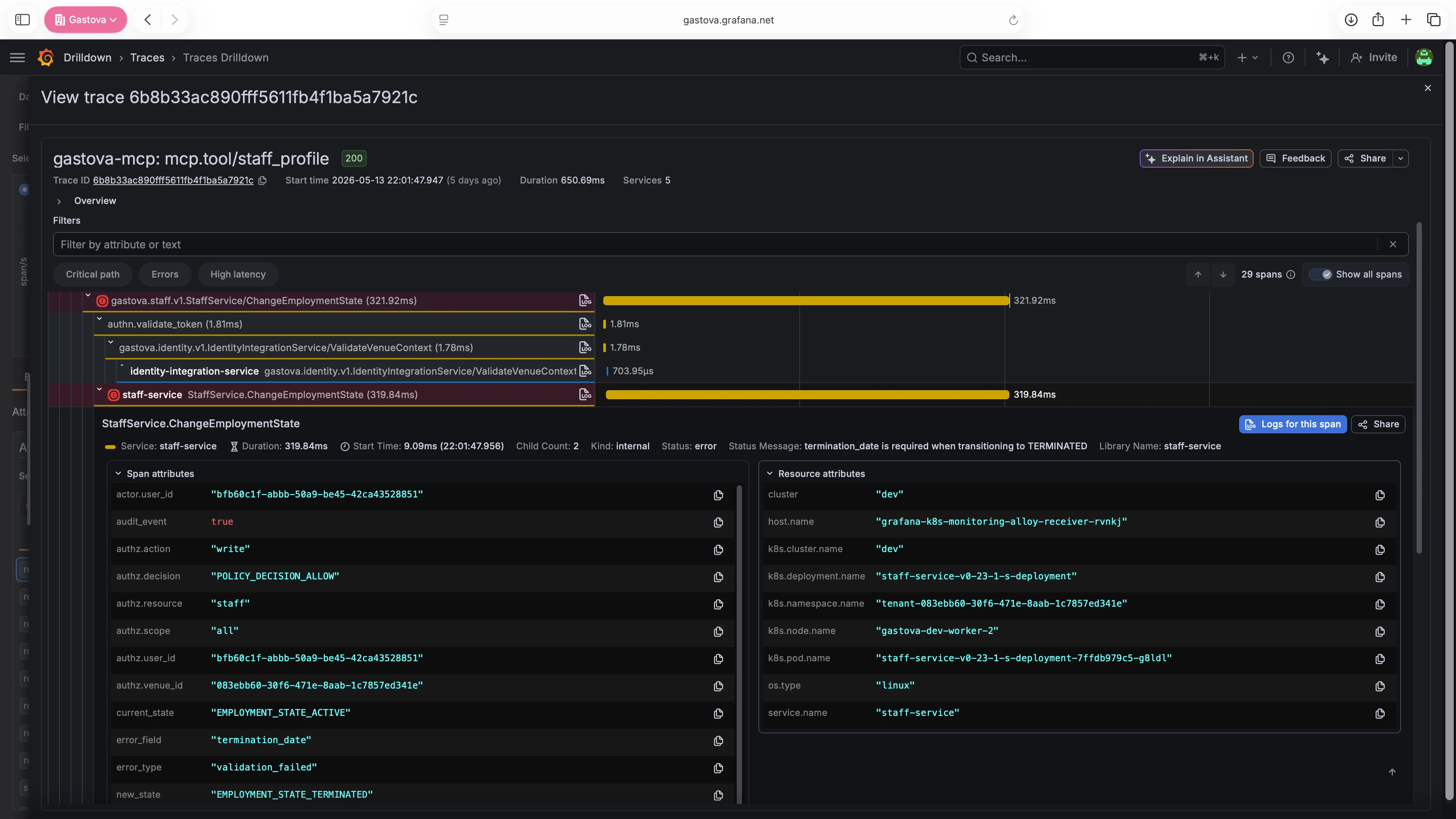The width and height of the screenshot is (1456, 819).
Task: Click the span attributes scrollbar
Action: 739,644
